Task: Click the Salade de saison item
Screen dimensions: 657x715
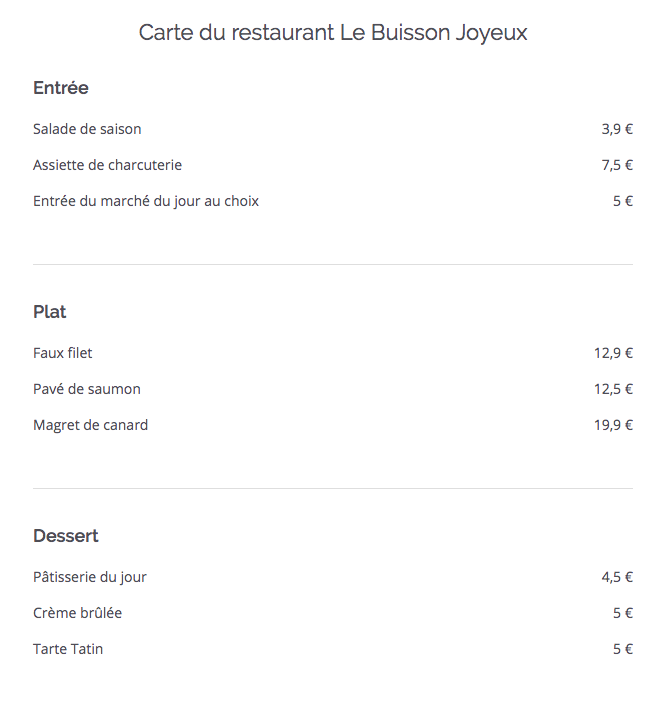Action: point(87,129)
